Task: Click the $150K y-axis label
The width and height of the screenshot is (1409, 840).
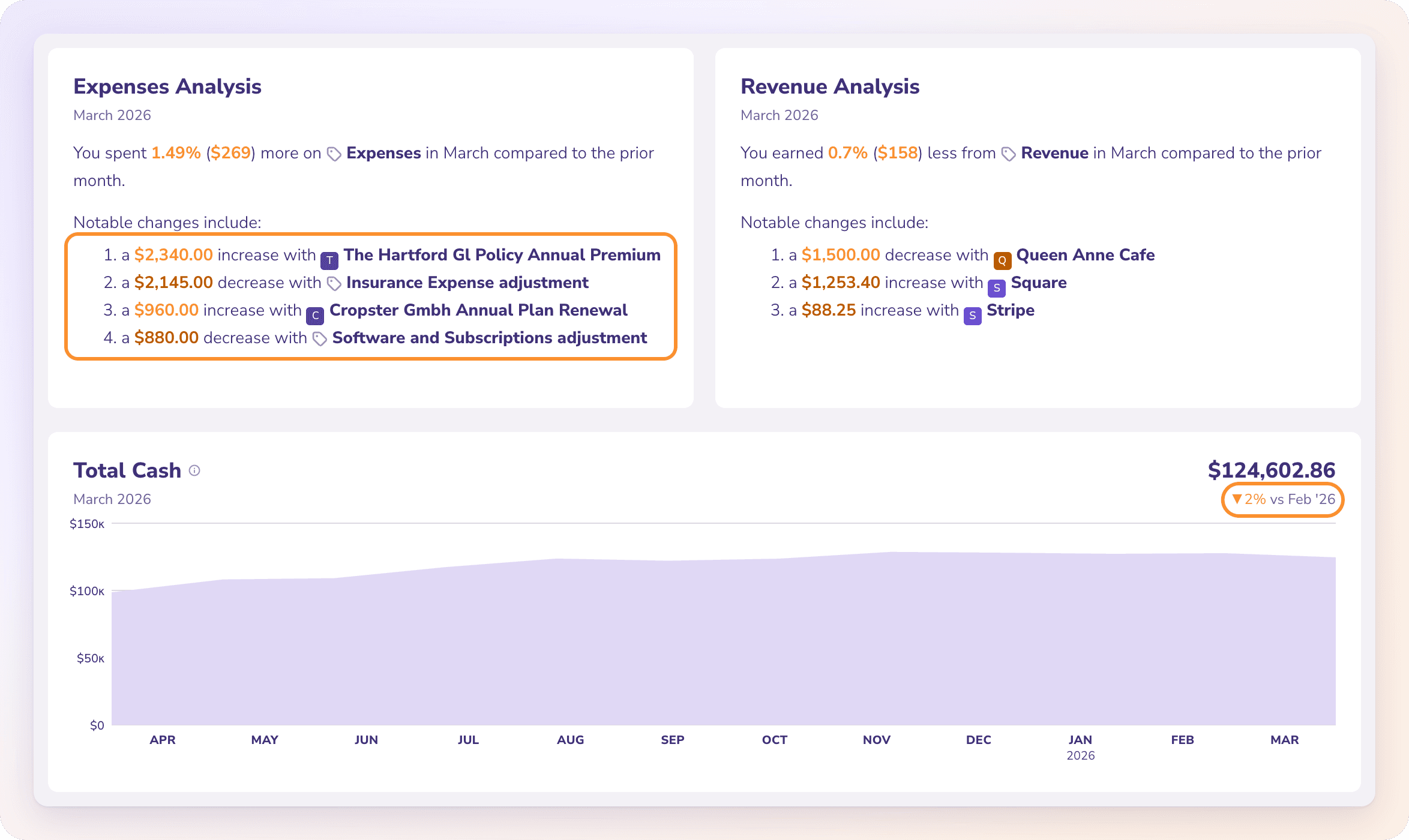Action: 87,524
